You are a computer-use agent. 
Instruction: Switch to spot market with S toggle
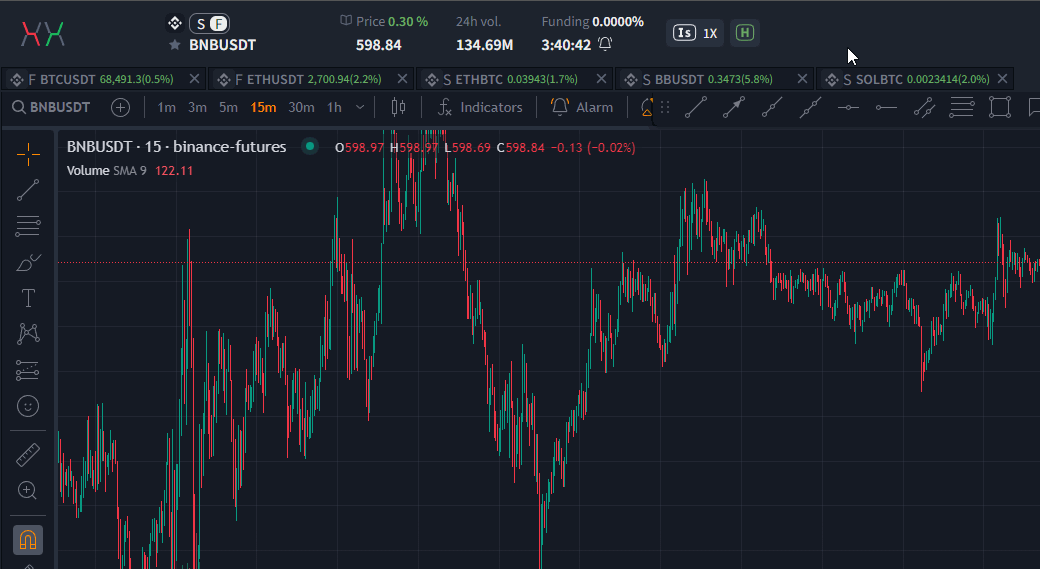click(200, 24)
